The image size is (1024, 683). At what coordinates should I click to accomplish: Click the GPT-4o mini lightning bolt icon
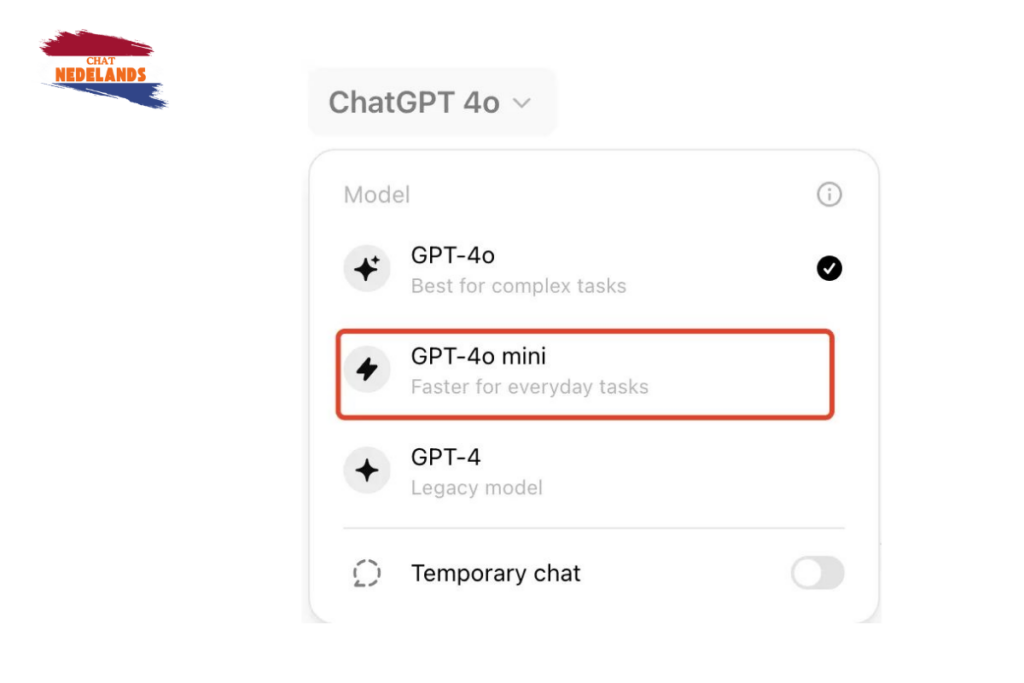click(367, 370)
